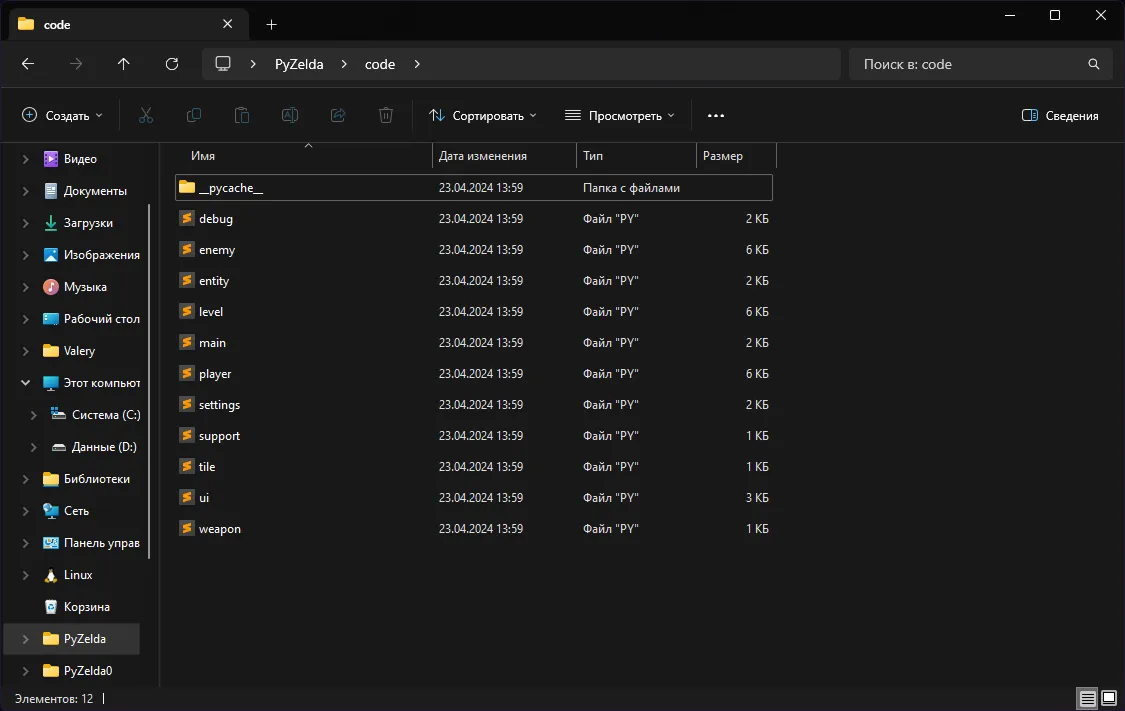
Task: Expand the Система (C:) tree node
Action: [x=34, y=415]
